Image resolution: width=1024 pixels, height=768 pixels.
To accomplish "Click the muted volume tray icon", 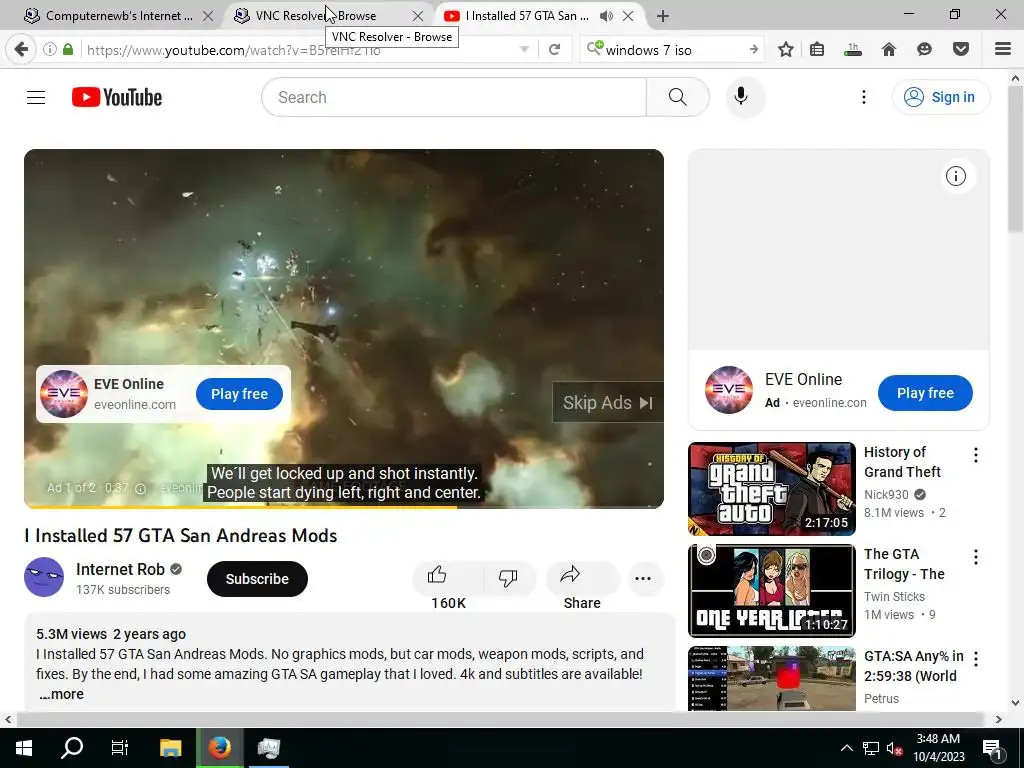I will (x=894, y=748).
